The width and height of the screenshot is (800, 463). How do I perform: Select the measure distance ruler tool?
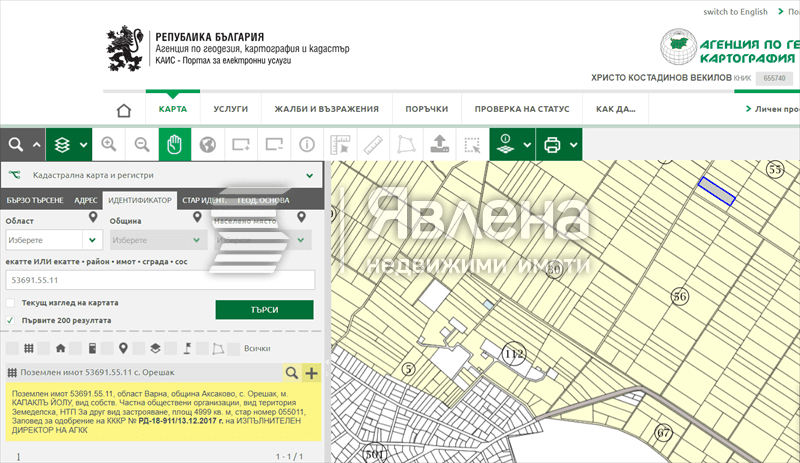click(373, 144)
